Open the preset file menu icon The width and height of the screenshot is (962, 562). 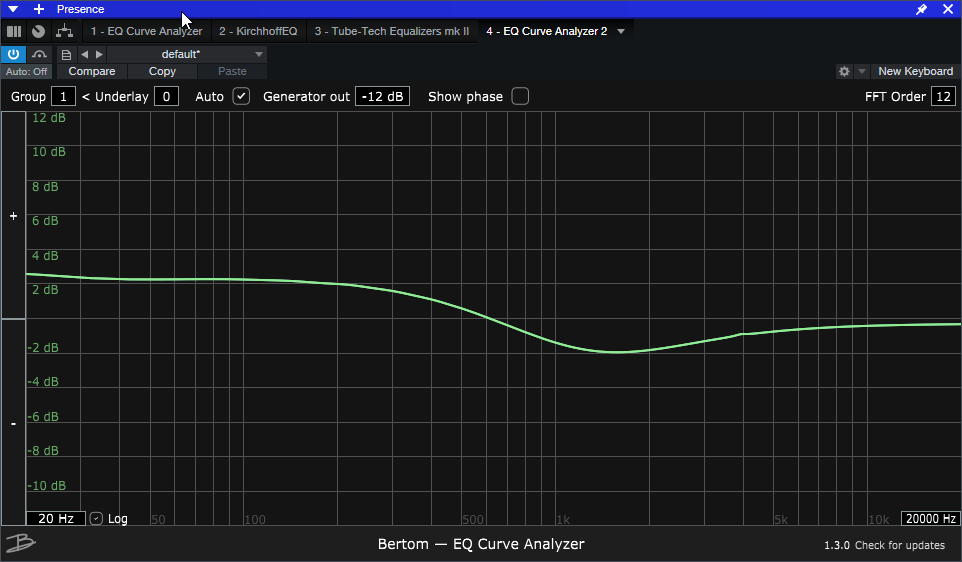tap(66, 55)
